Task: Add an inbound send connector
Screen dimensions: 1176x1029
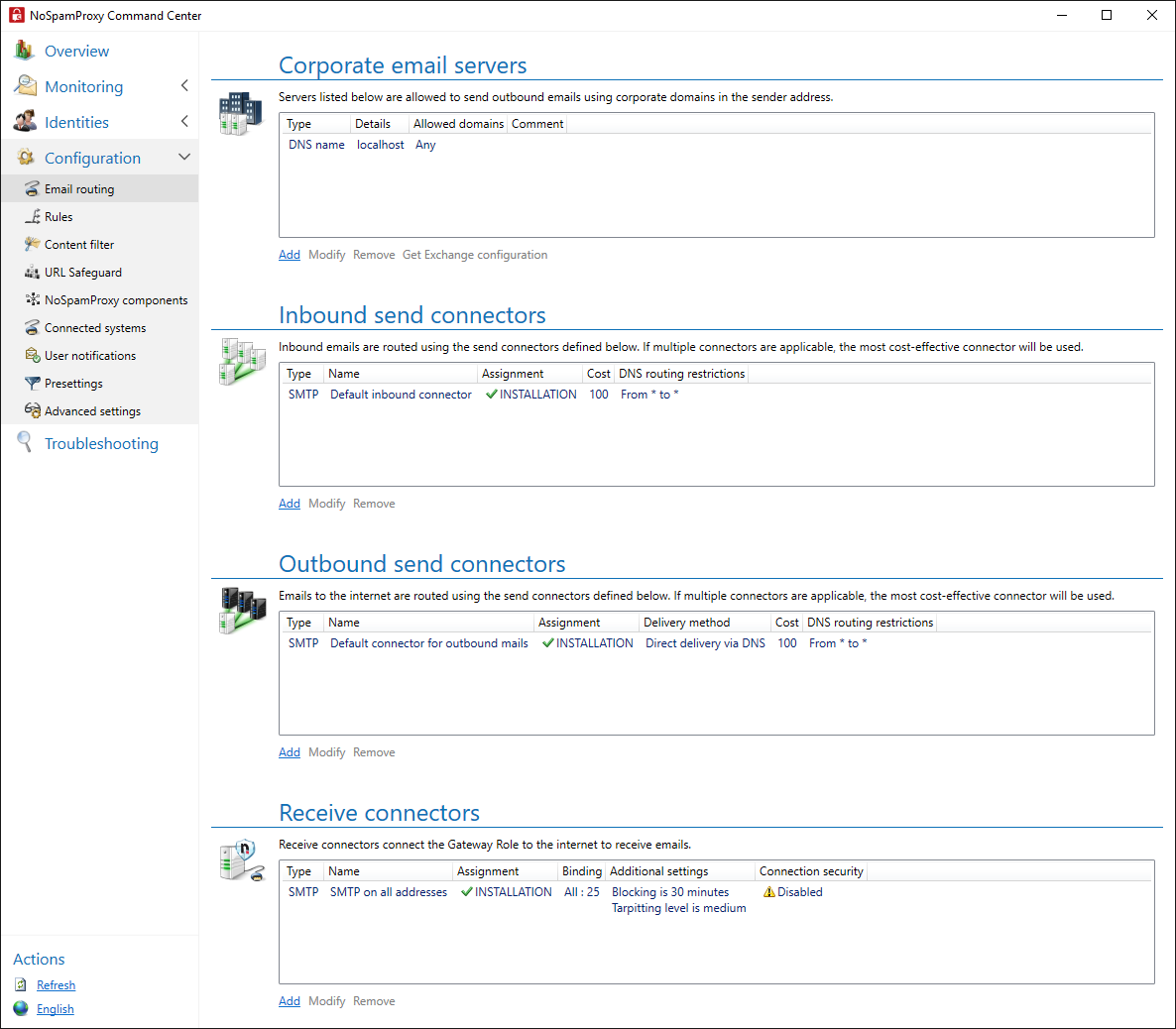Action: point(289,504)
